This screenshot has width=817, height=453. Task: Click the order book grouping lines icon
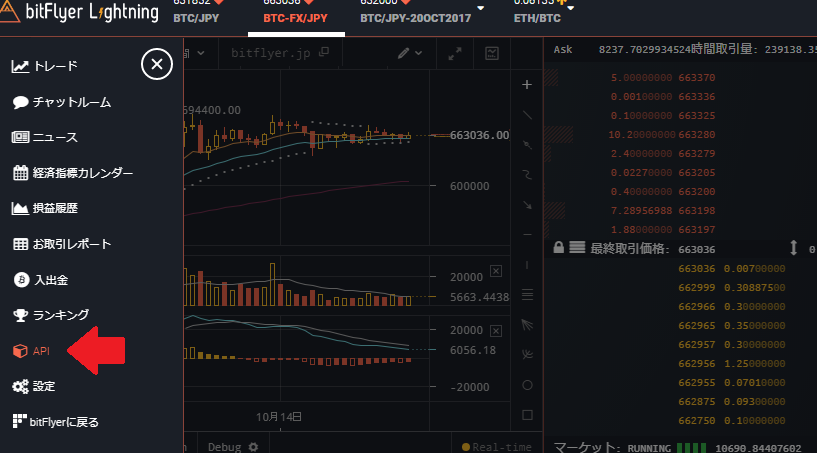click(x=577, y=247)
